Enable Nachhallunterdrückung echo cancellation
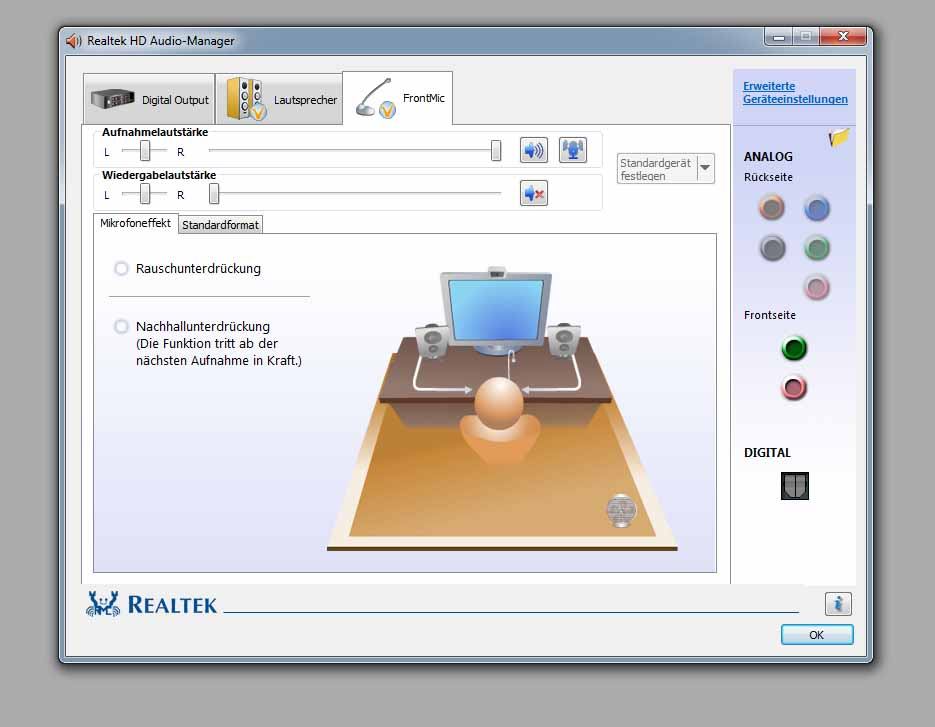 coord(121,326)
